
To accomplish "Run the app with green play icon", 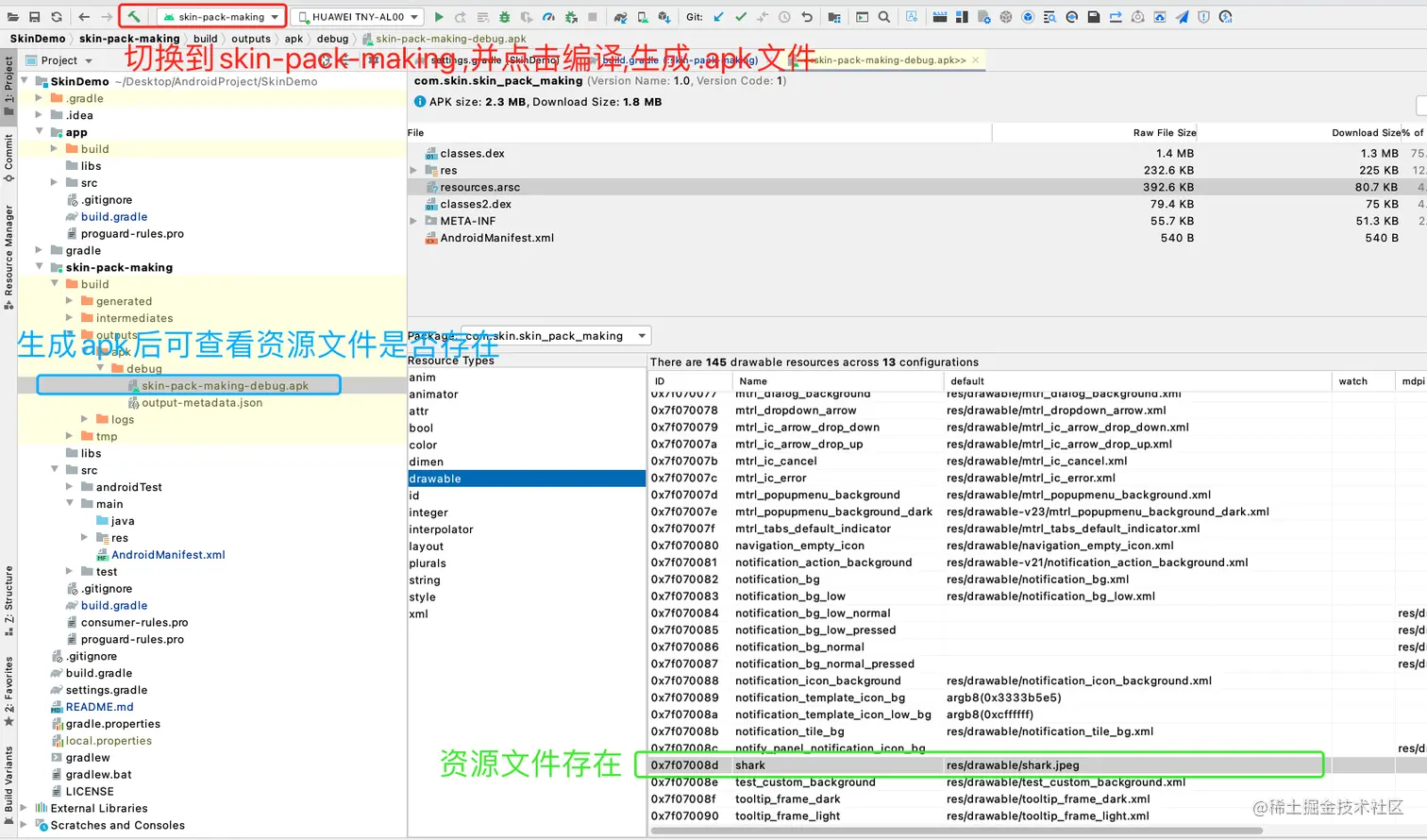I will tap(439, 17).
